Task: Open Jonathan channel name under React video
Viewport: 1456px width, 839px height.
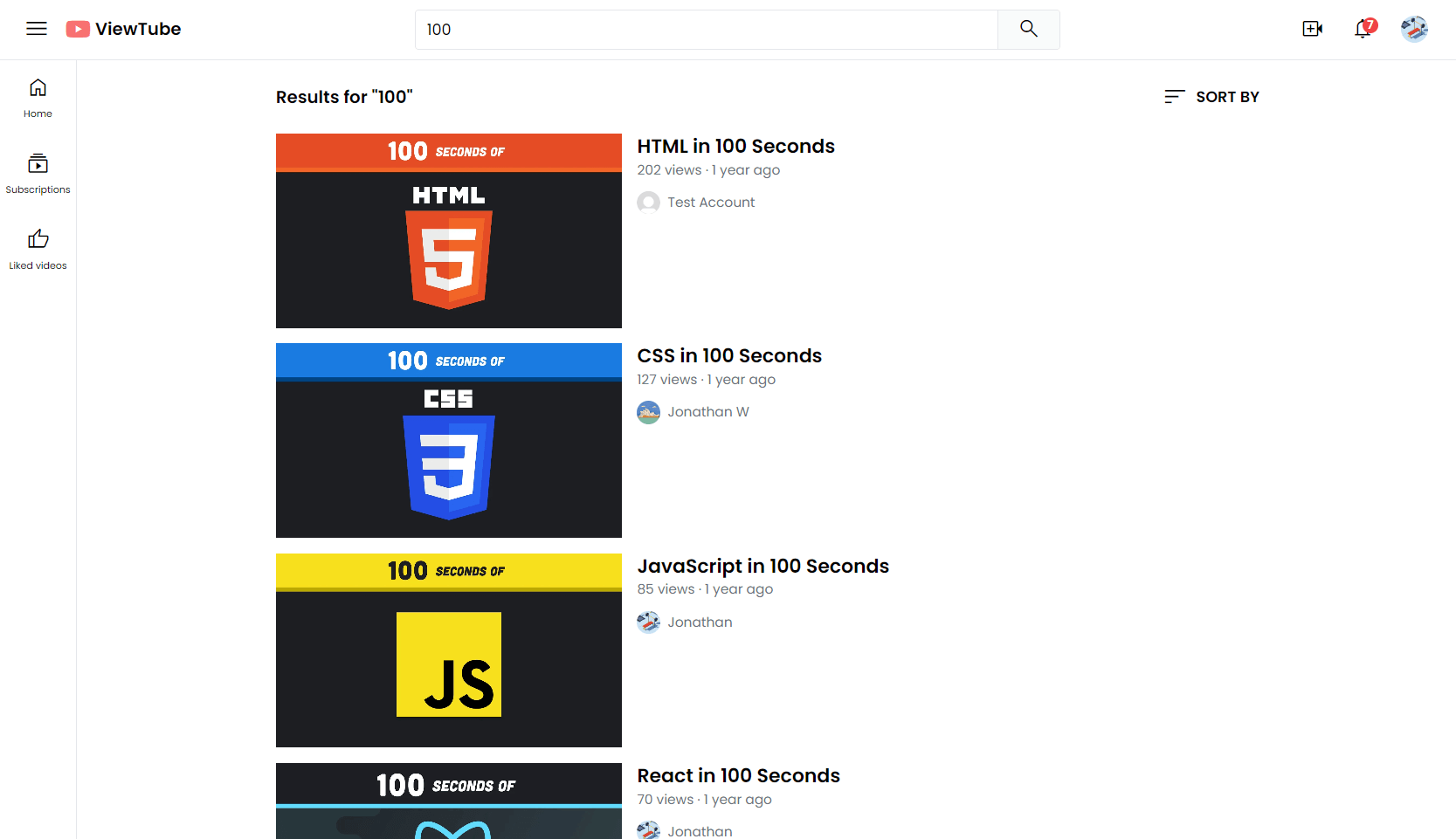Action: (700, 831)
